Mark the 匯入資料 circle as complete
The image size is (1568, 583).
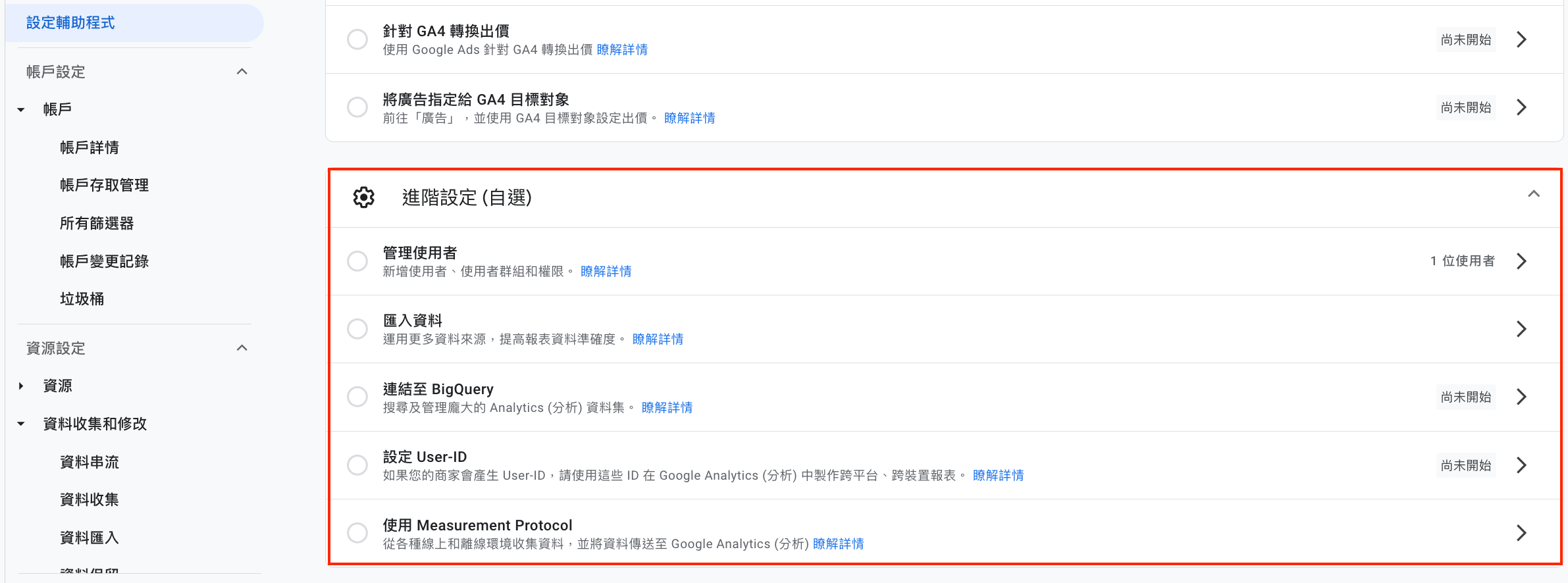click(357, 329)
